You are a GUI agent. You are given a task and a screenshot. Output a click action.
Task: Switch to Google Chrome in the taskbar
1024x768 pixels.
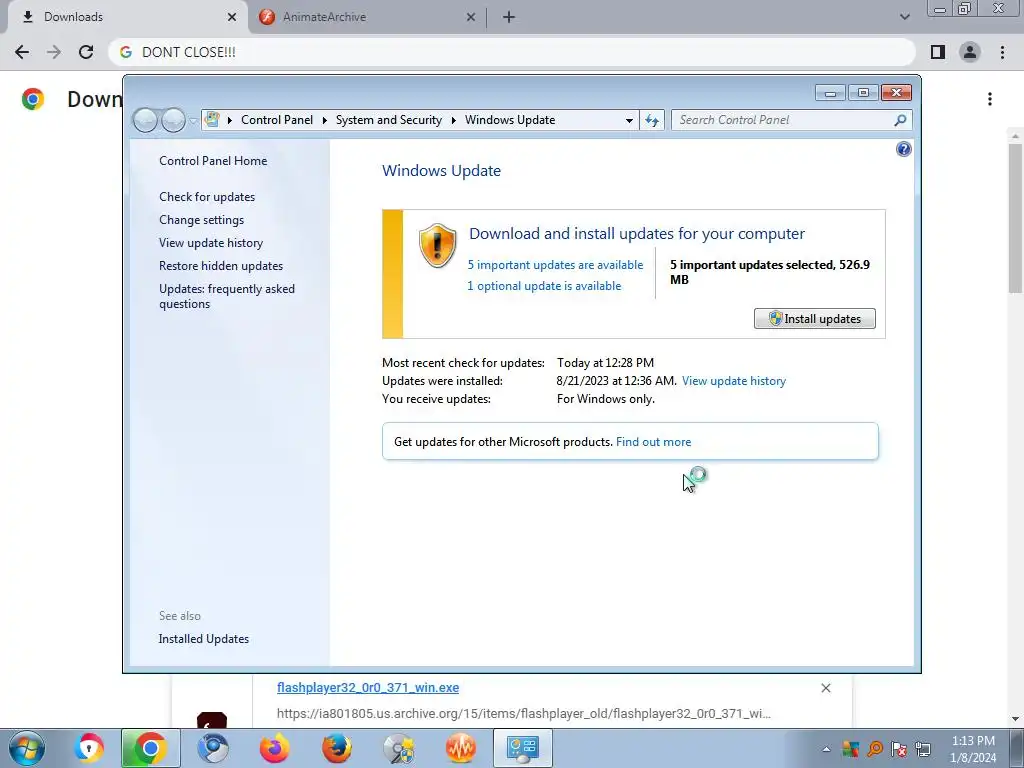[x=150, y=748]
